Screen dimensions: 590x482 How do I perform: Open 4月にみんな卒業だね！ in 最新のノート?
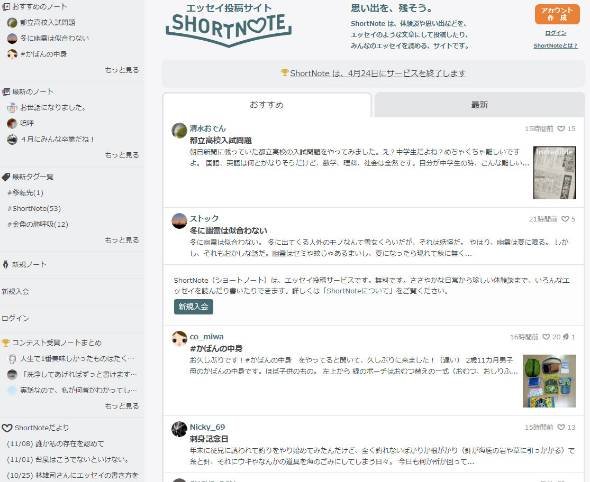[57, 139]
